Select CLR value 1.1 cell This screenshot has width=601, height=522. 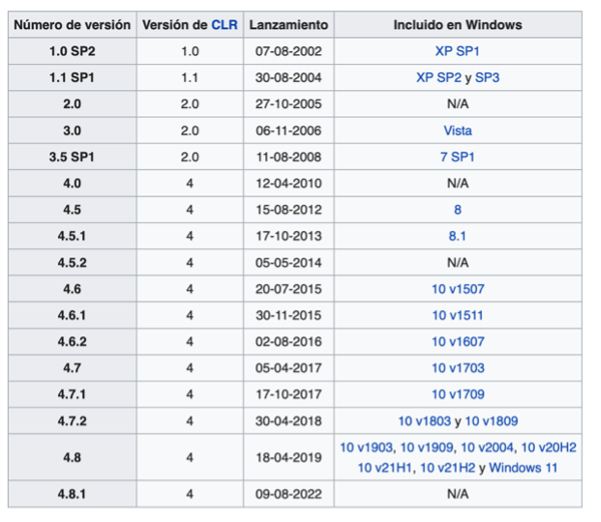(x=190, y=77)
